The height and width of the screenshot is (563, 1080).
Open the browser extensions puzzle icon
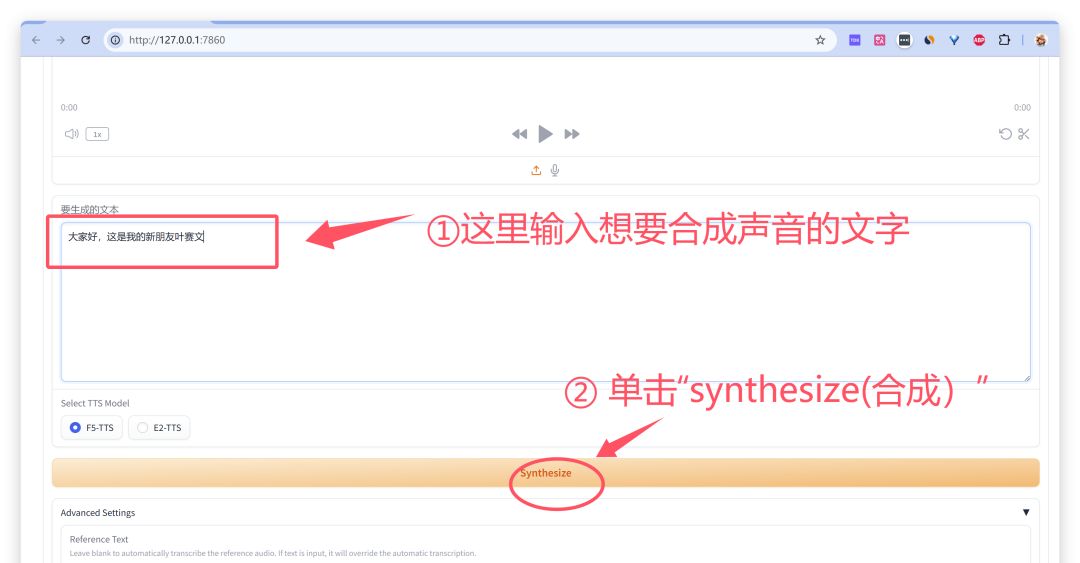[x=1004, y=40]
